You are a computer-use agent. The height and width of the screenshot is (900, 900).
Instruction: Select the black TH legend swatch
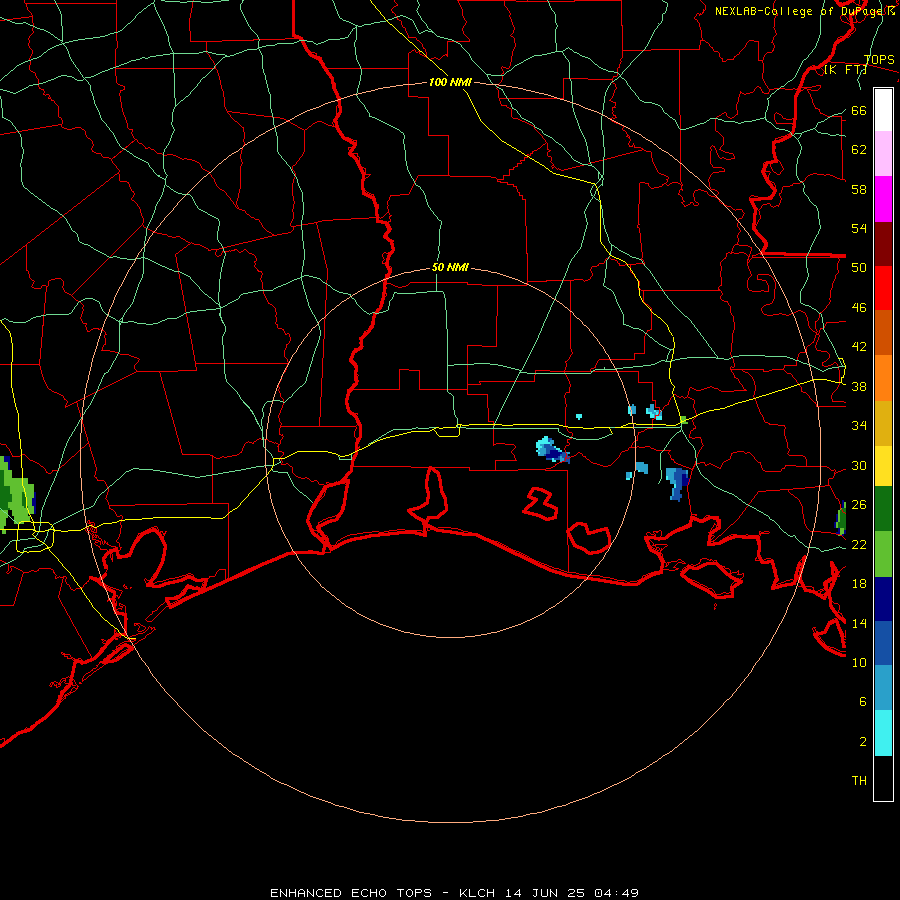click(x=883, y=778)
